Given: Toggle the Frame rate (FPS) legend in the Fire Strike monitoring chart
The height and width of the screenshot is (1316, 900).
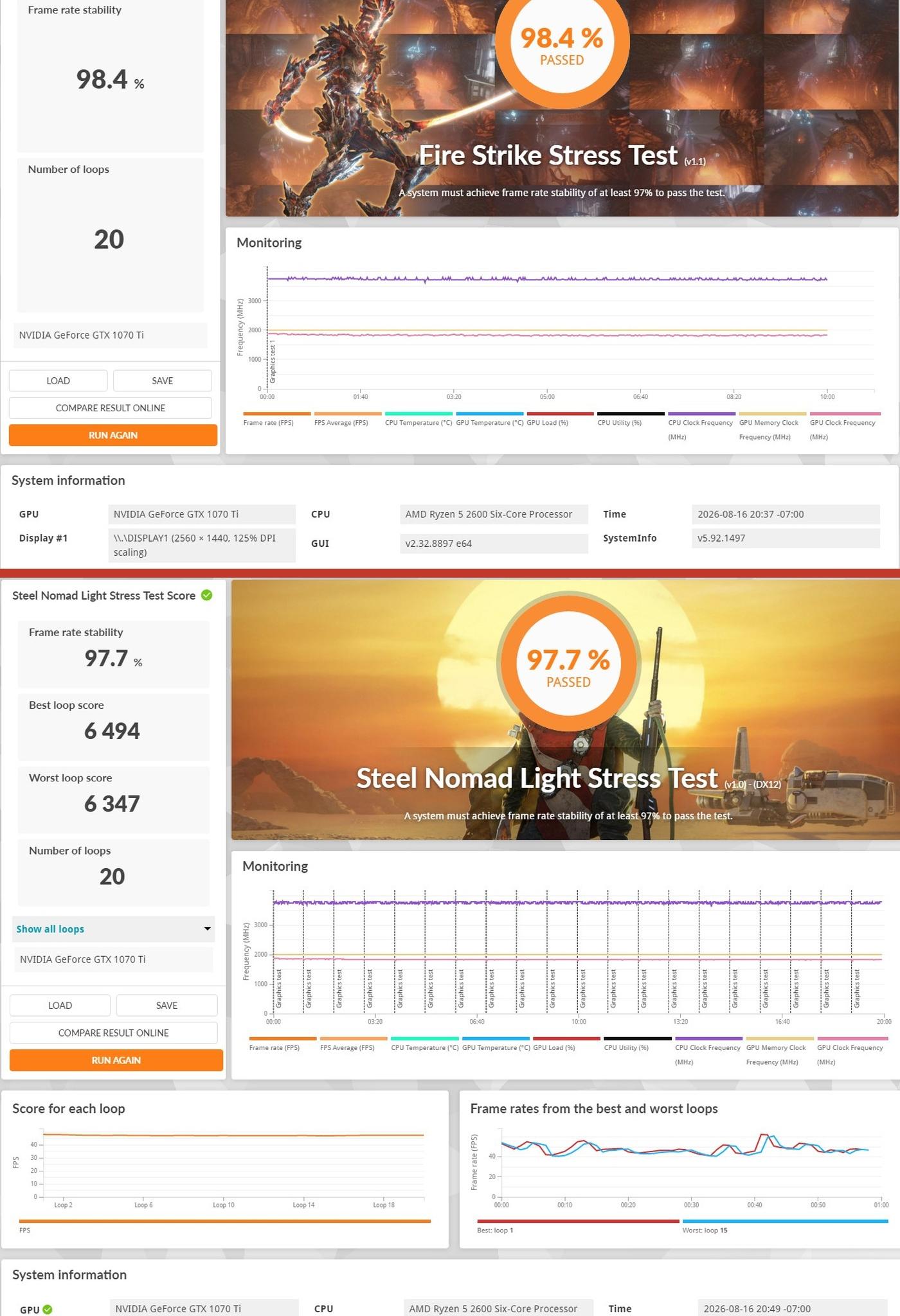Looking at the screenshot, I should pos(276,419).
